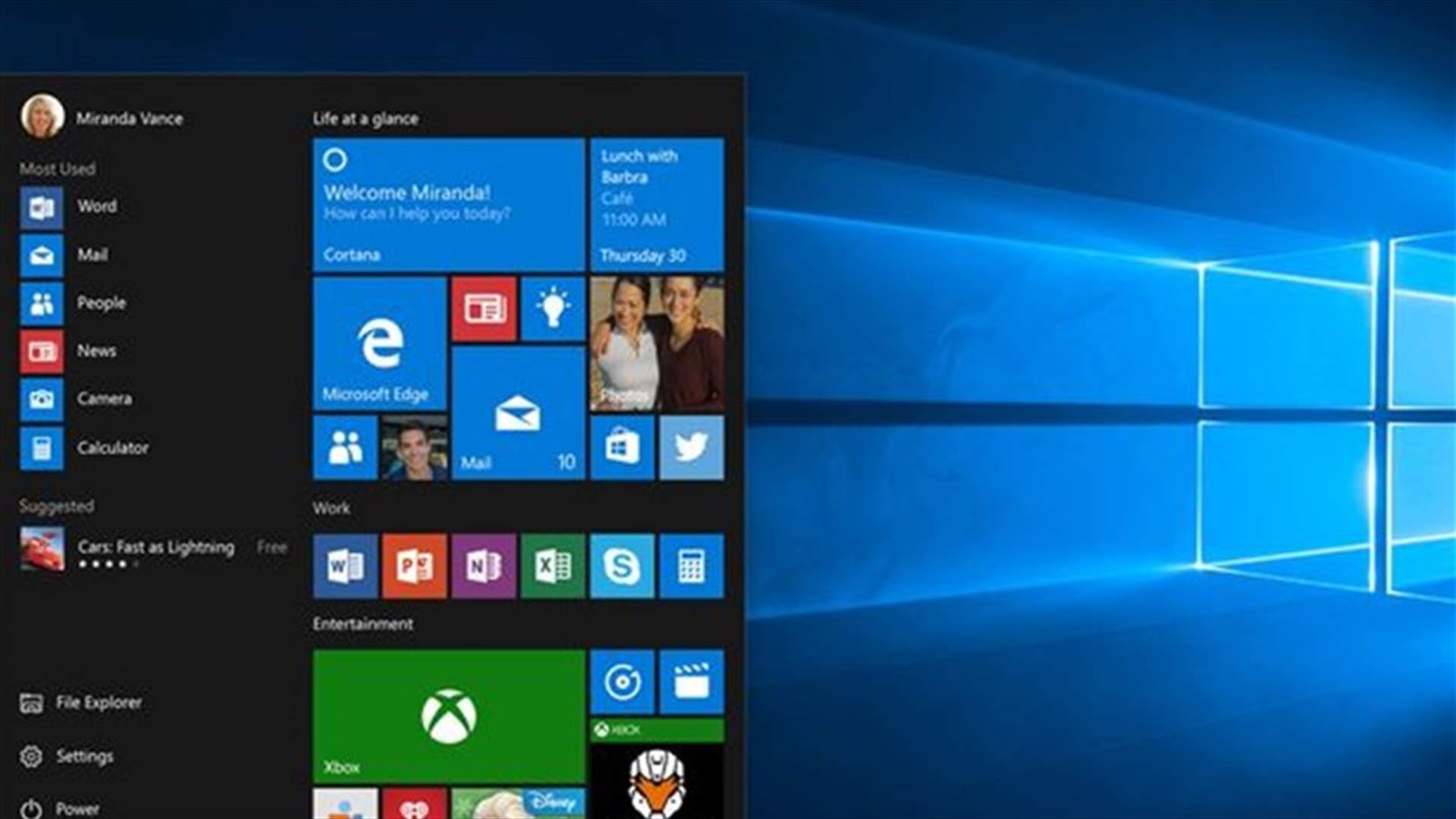This screenshot has height=819, width=1456.
Task: Open the People tile in the tile grid
Action: [345, 447]
